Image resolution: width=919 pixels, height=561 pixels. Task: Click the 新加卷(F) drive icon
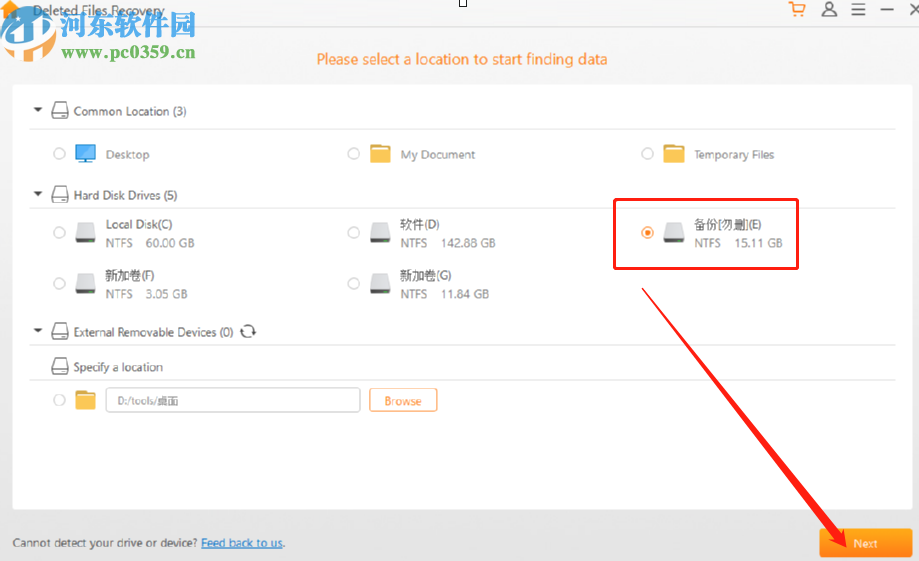[86, 284]
